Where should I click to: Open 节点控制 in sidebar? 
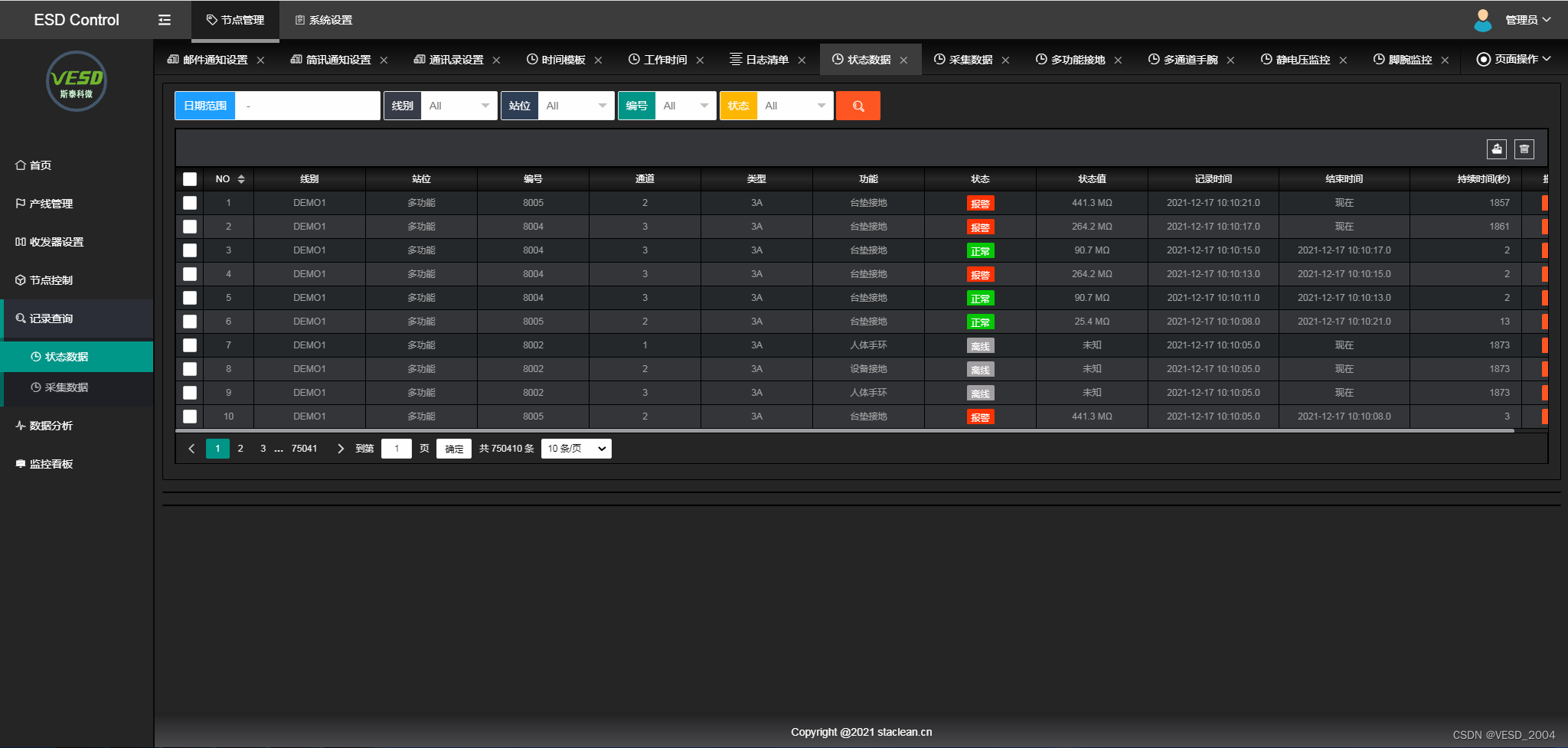[x=77, y=280]
